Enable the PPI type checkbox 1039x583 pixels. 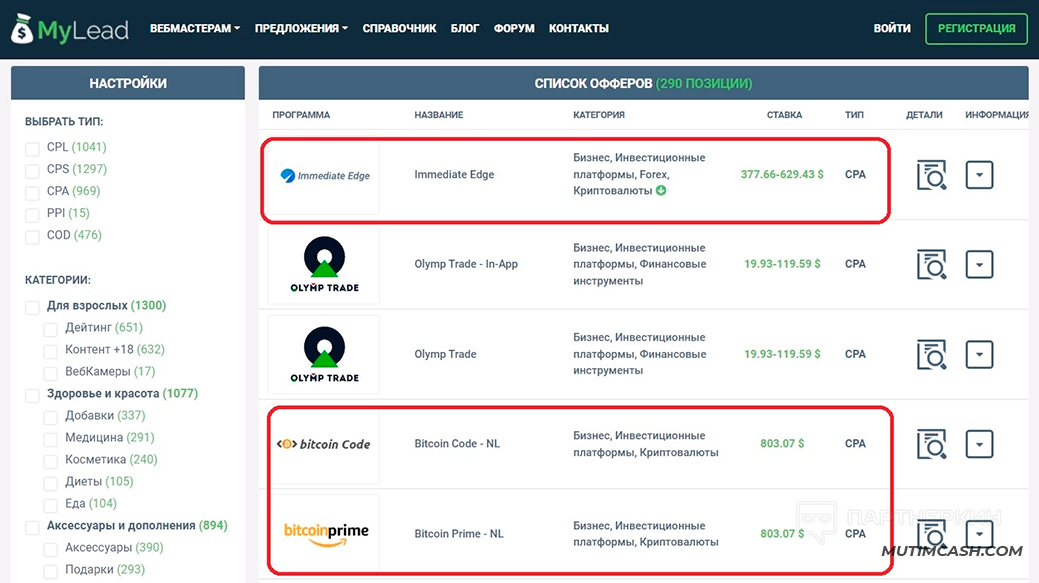[x=32, y=214]
